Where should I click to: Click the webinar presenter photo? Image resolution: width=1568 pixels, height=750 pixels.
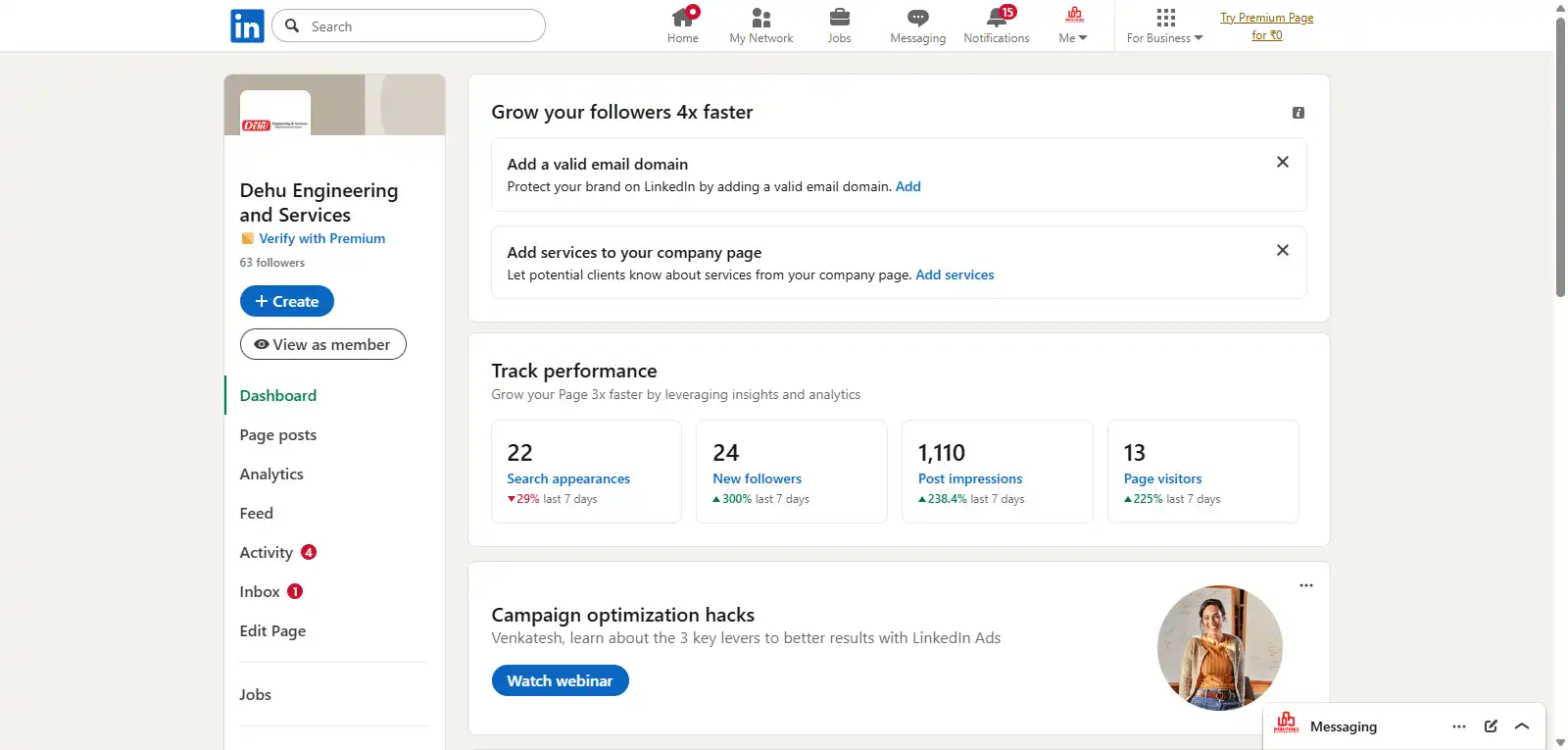pos(1220,648)
